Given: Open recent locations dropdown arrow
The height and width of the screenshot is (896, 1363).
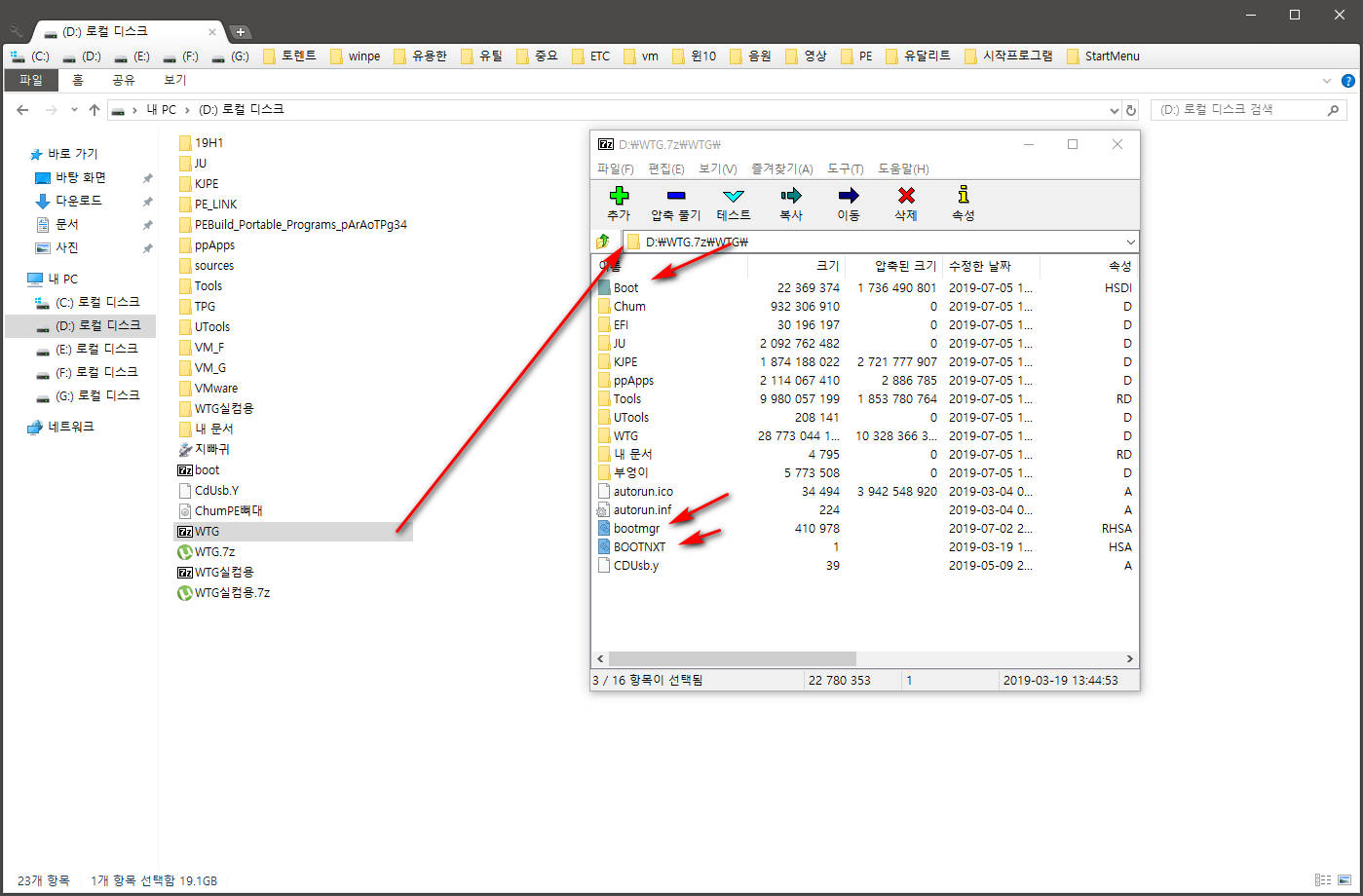Looking at the screenshot, I should pos(74,110).
